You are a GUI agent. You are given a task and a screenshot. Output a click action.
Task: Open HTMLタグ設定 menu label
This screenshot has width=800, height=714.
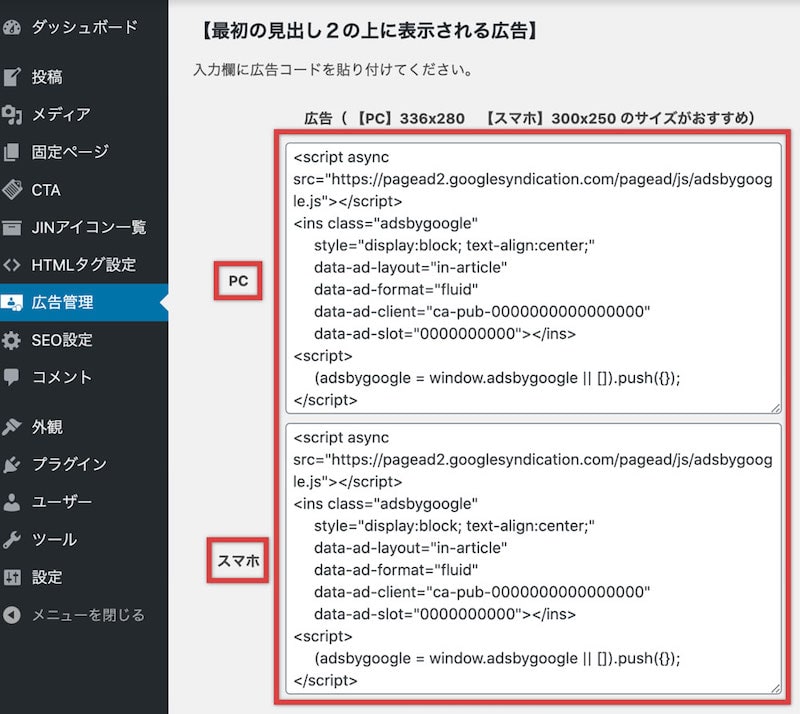pyautogui.click(x=84, y=265)
